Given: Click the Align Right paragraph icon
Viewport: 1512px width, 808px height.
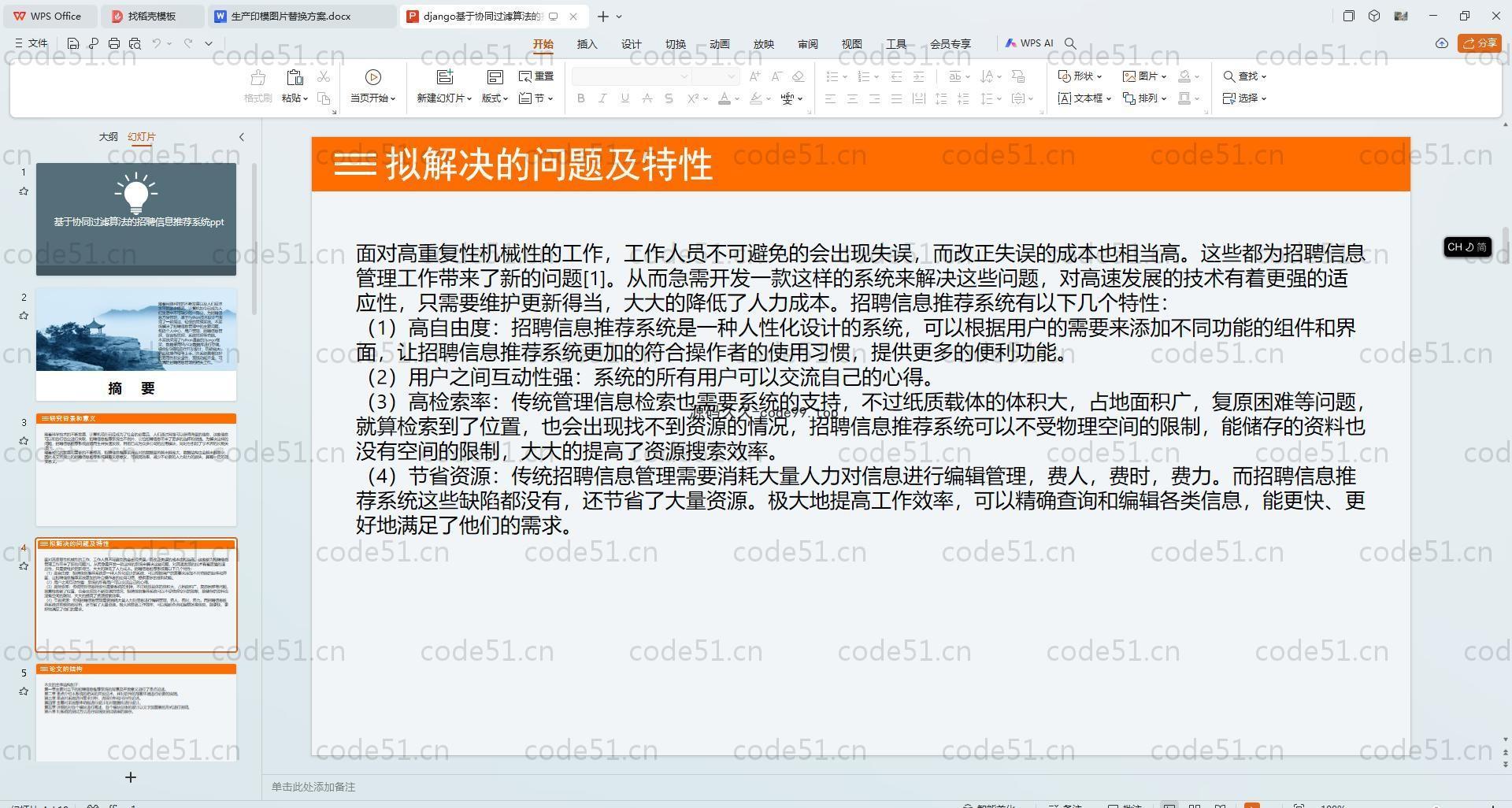Looking at the screenshot, I should (874, 98).
